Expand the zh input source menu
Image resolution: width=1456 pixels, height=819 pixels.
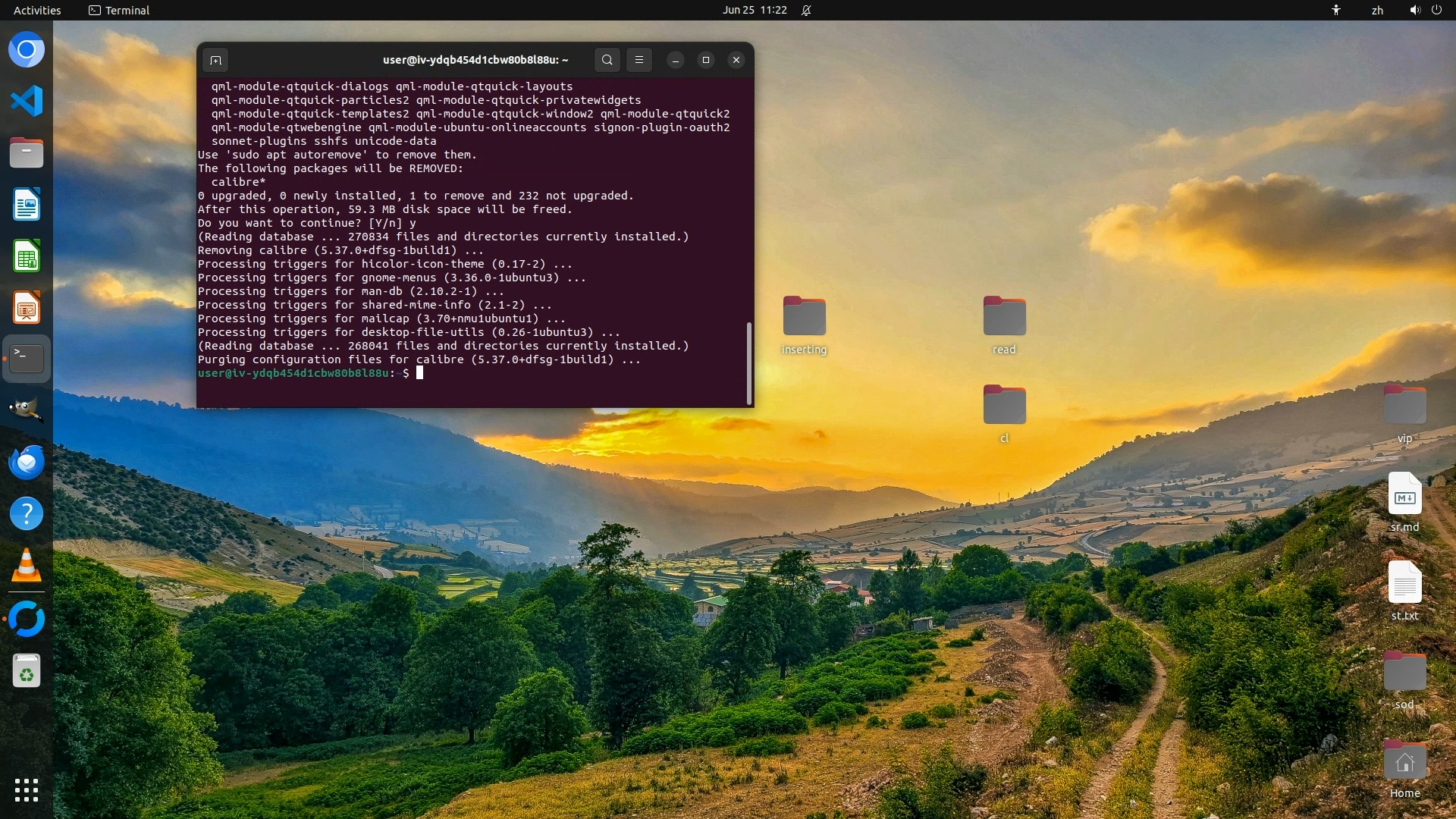tap(1377, 10)
